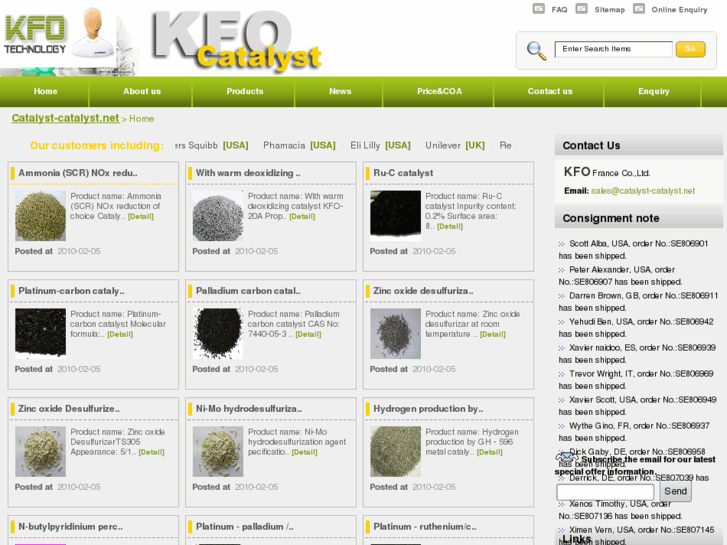Click the FAQ icon in top bar
Image resolution: width=727 pixels, height=545 pixels.
[x=538, y=9]
